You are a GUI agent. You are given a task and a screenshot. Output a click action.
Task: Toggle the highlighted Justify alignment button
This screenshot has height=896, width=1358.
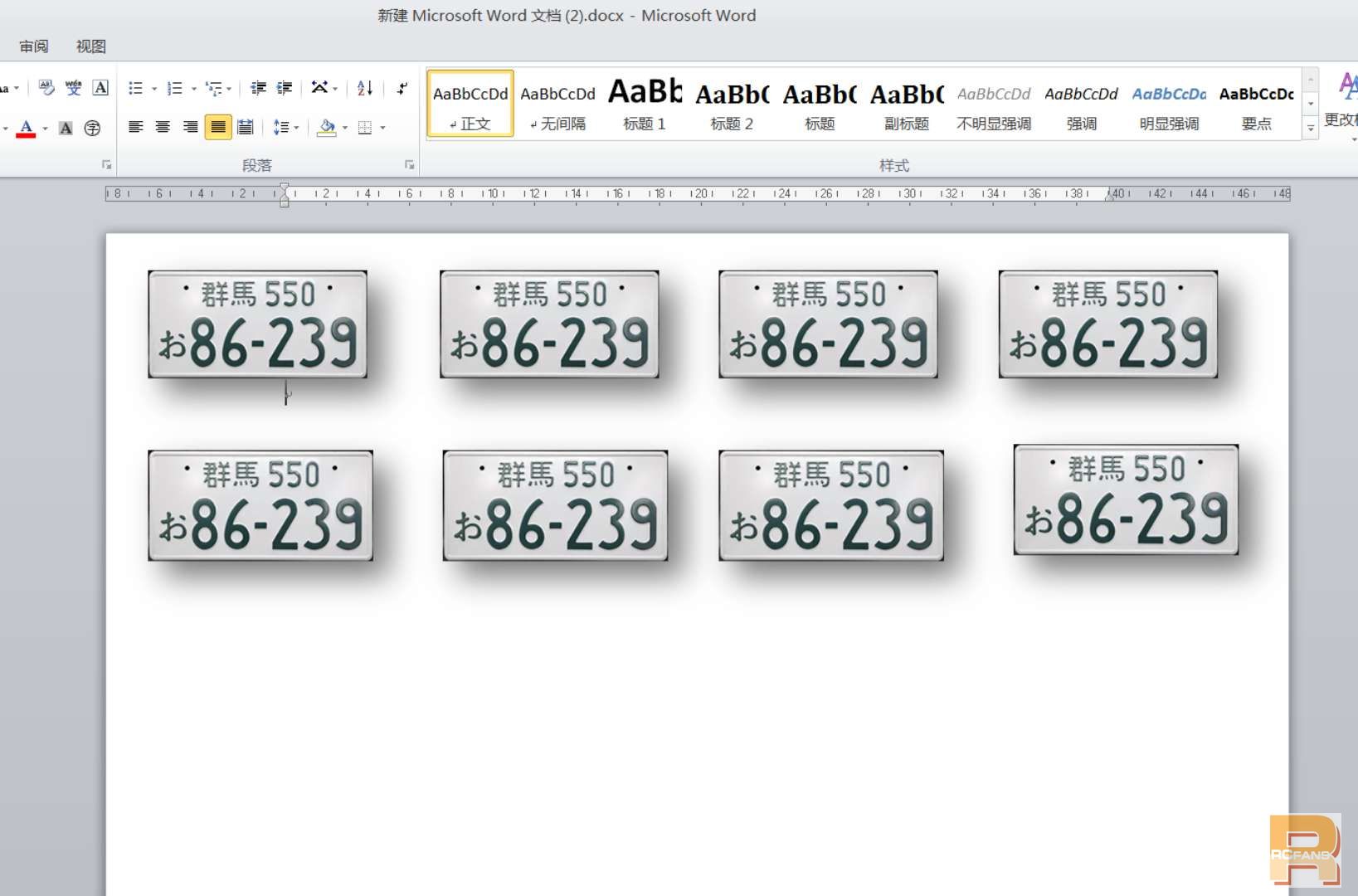click(x=218, y=127)
